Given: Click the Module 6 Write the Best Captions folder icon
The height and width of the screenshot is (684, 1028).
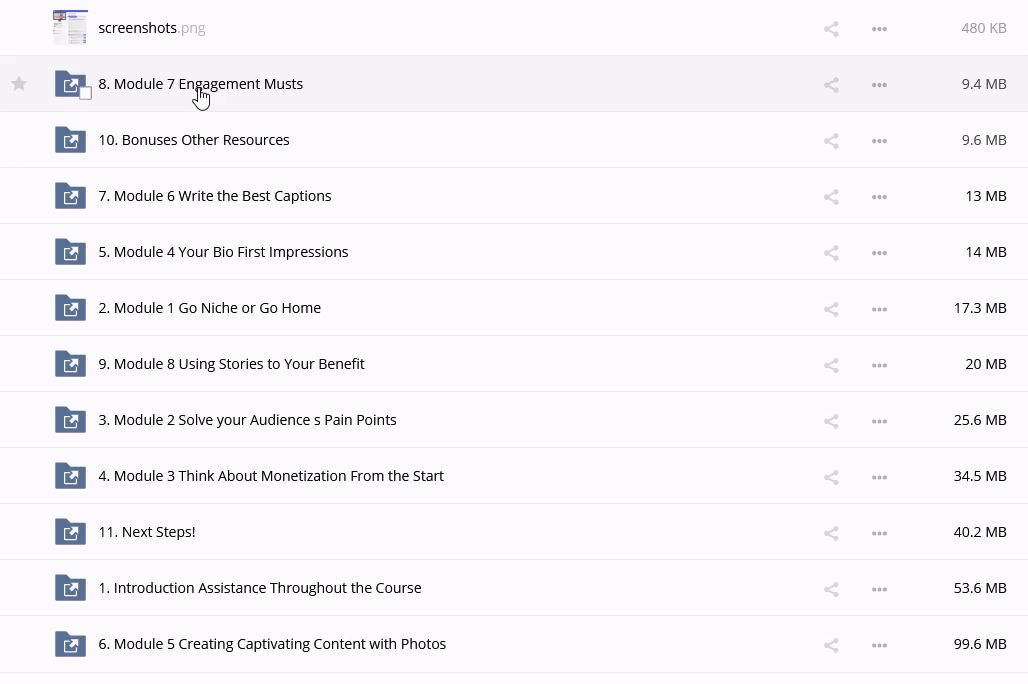Looking at the screenshot, I should [70, 196].
